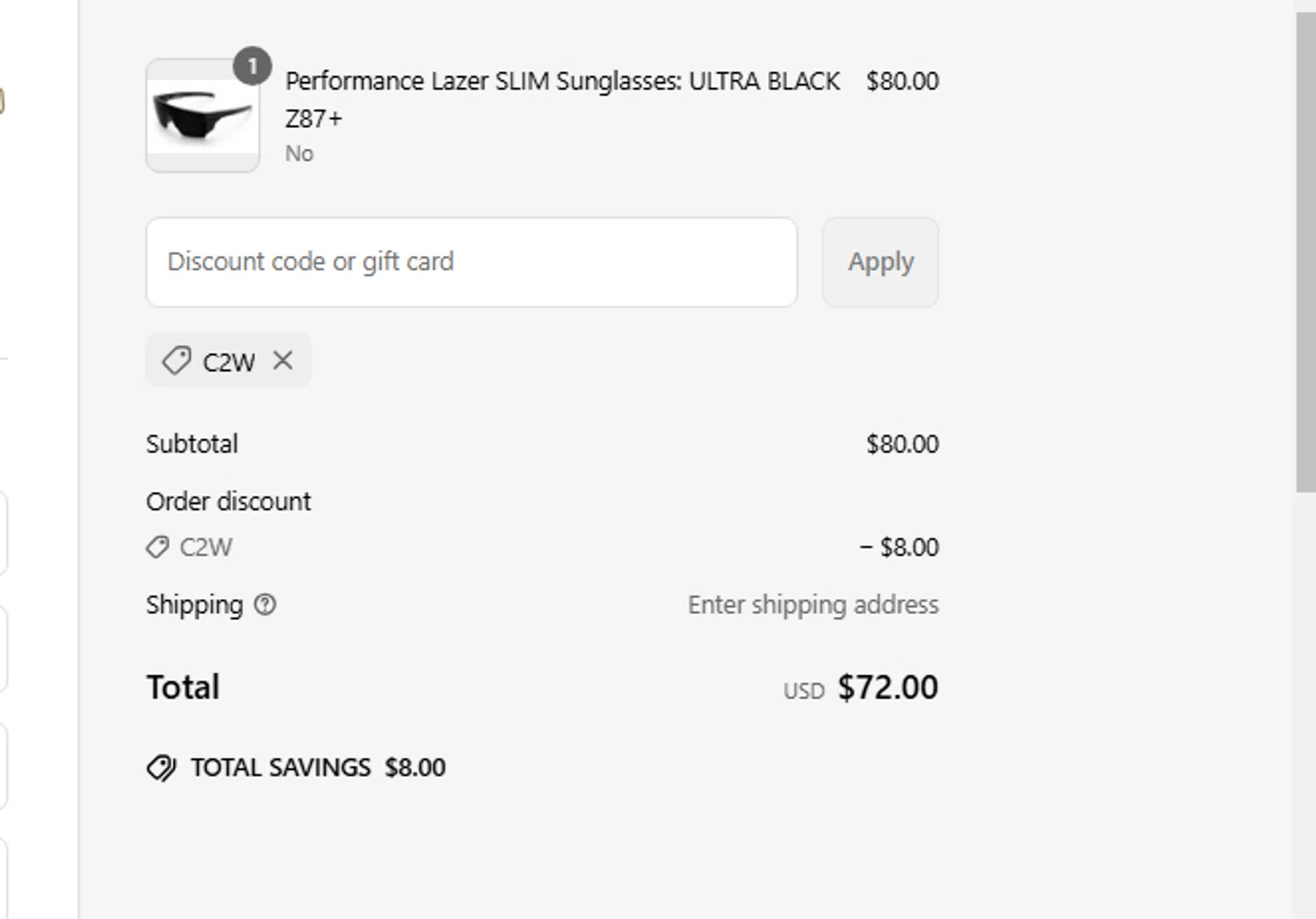Click the Subtotal $80.00 amount

[x=902, y=444]
